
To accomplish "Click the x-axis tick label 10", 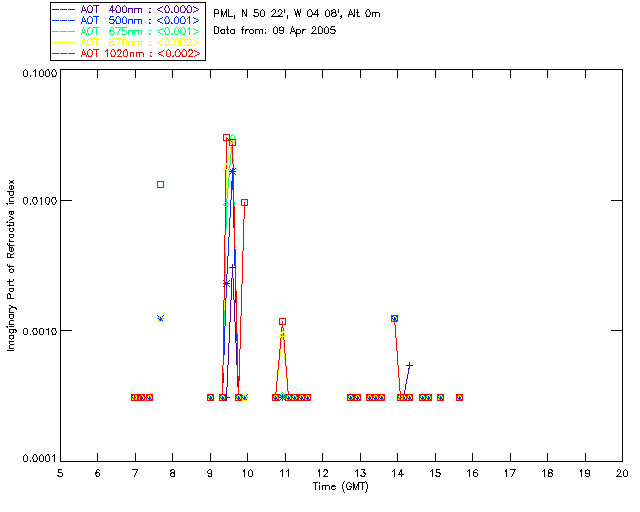I will point(247,473).
